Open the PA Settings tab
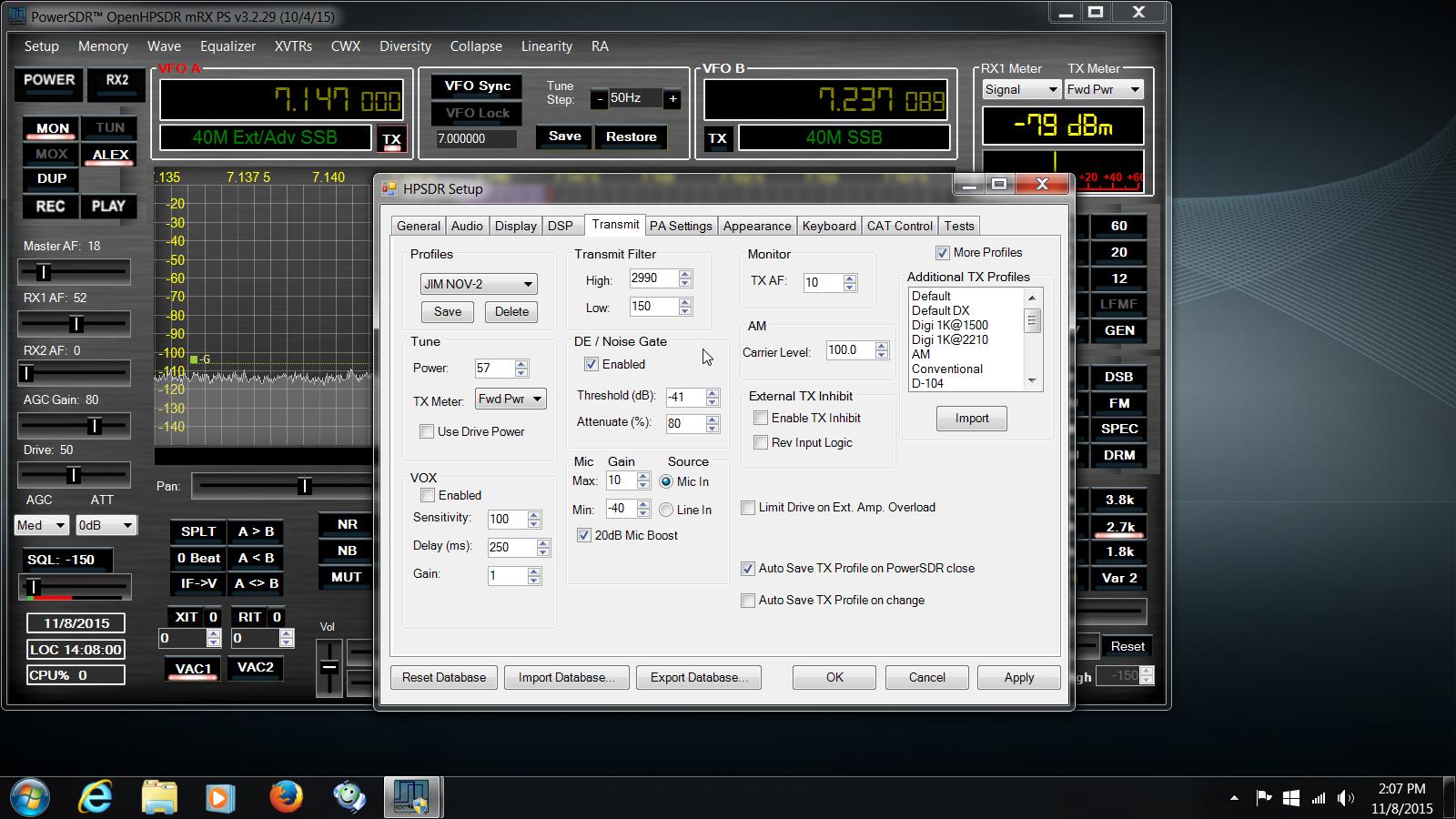This screenshot has width=1456, height=819. pyautogui.click(x=681, y=226)
